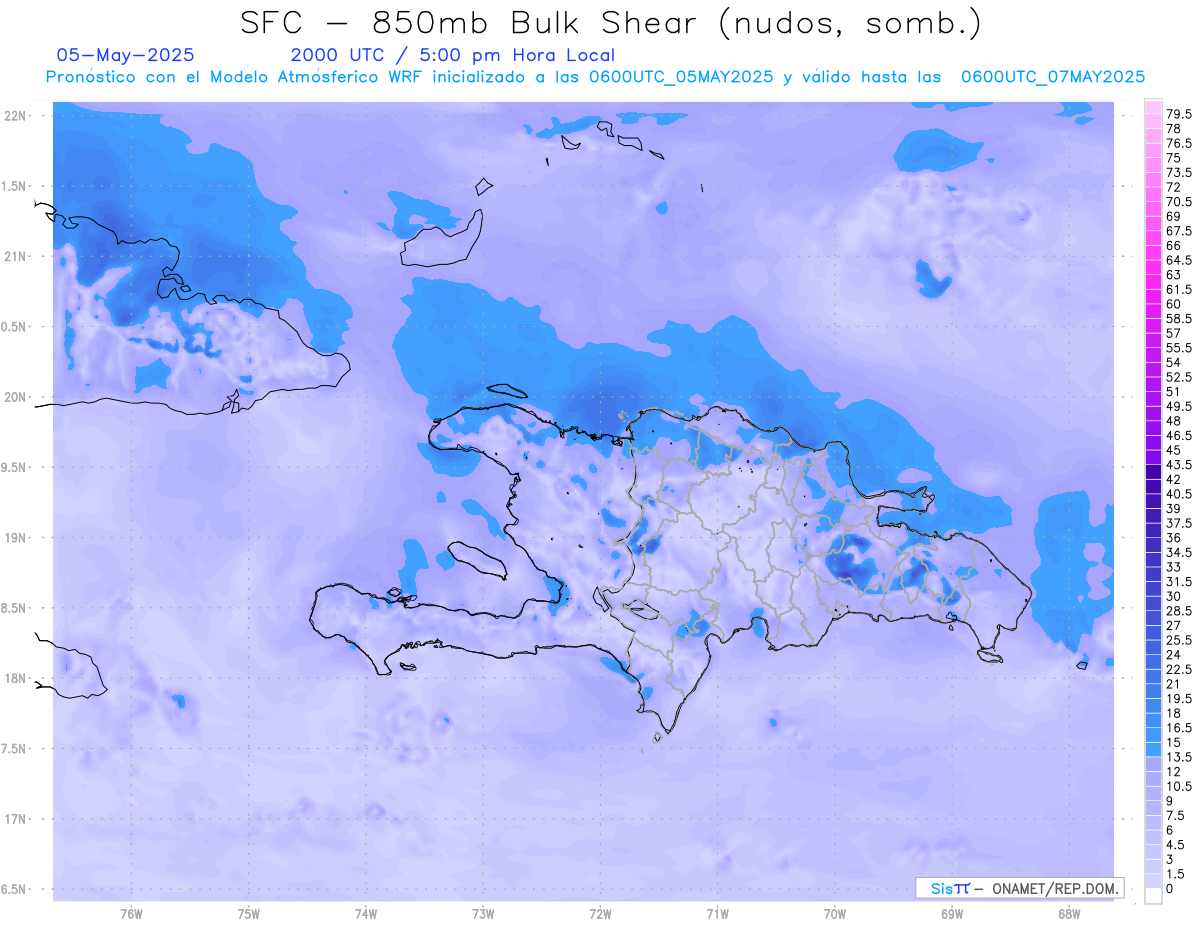Viewport: 1200px width, 927px height.
Task: Click the '75' value on the color scale
Action: (1174, 158)
